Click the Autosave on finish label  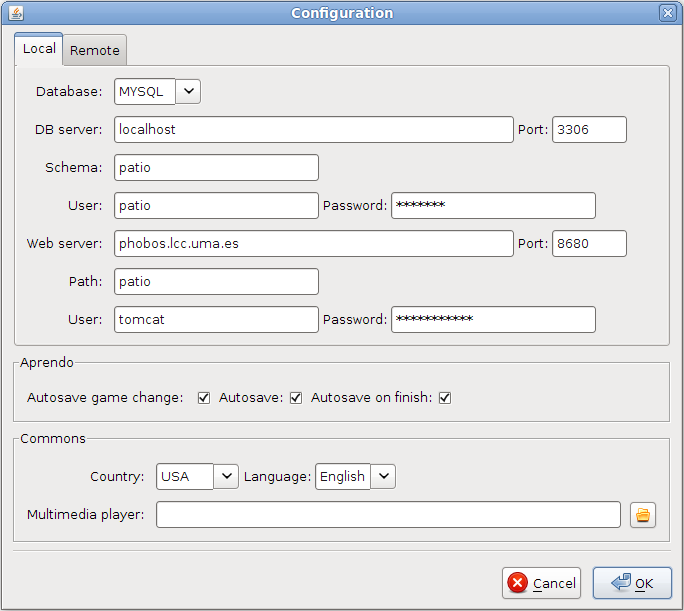(372, 398)
